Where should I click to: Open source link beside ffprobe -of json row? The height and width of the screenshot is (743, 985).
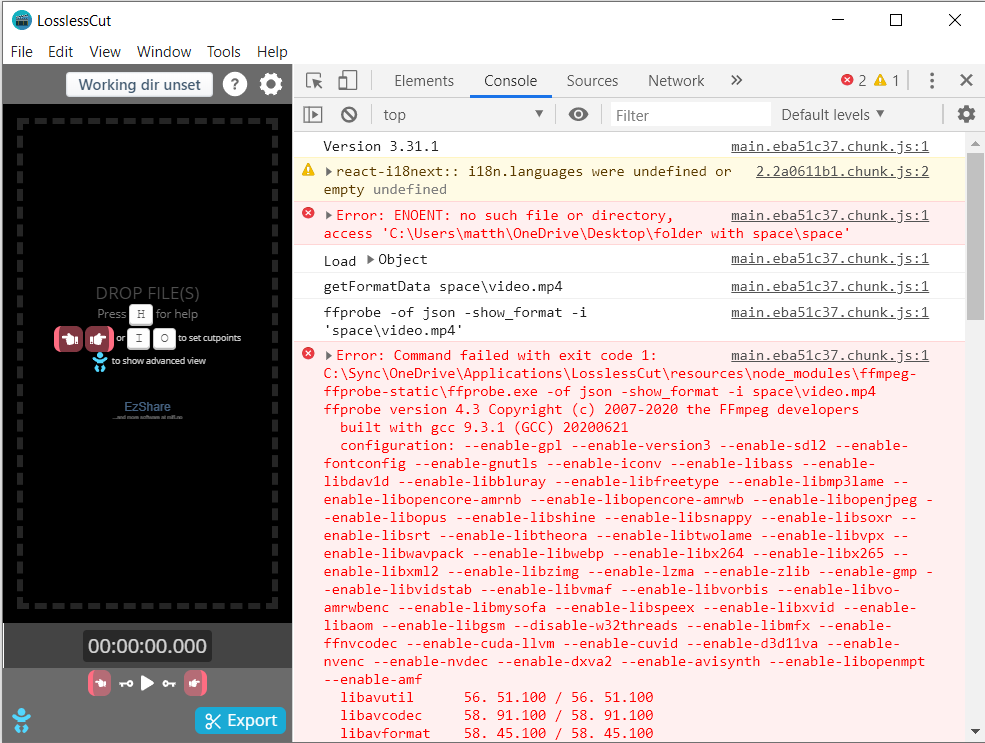pos(830,312)
